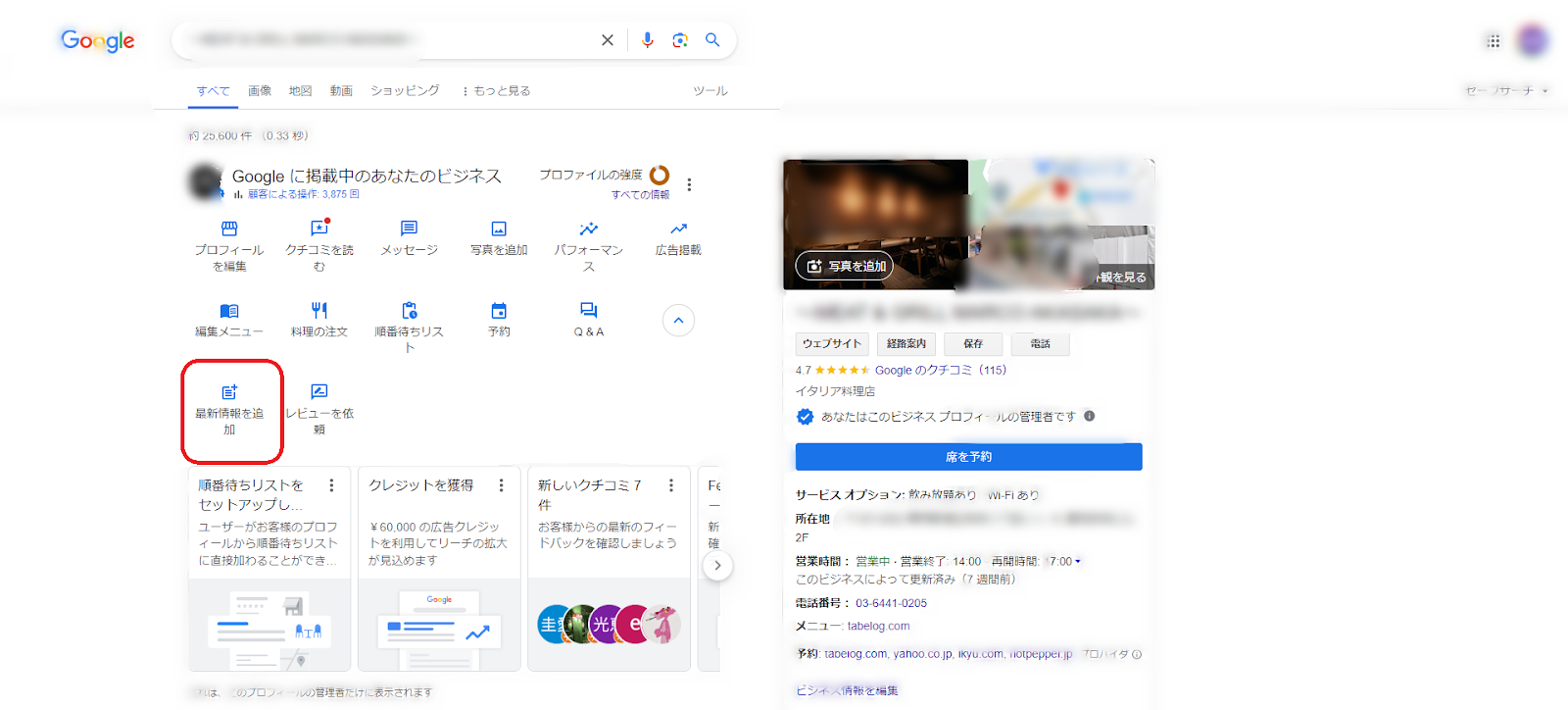1568x710 pixels.
Task: Open the hotpepper.jp reservation link
Action: pos(1041,653)
